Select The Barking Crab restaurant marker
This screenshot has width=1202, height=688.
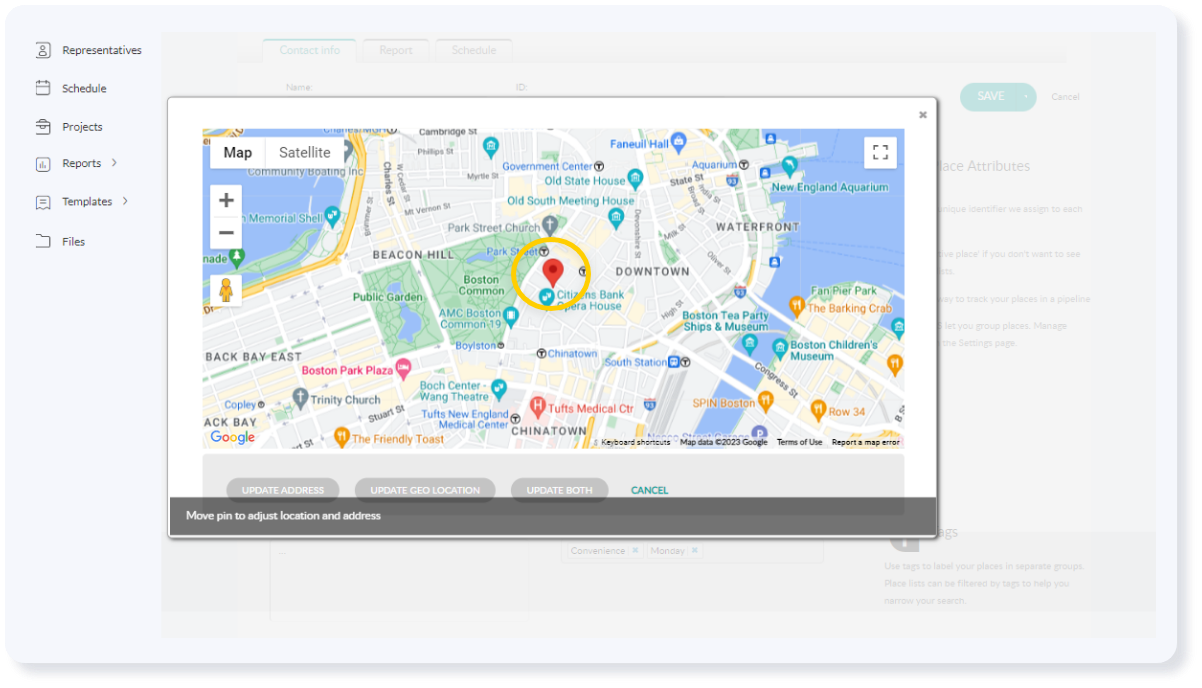797,305
